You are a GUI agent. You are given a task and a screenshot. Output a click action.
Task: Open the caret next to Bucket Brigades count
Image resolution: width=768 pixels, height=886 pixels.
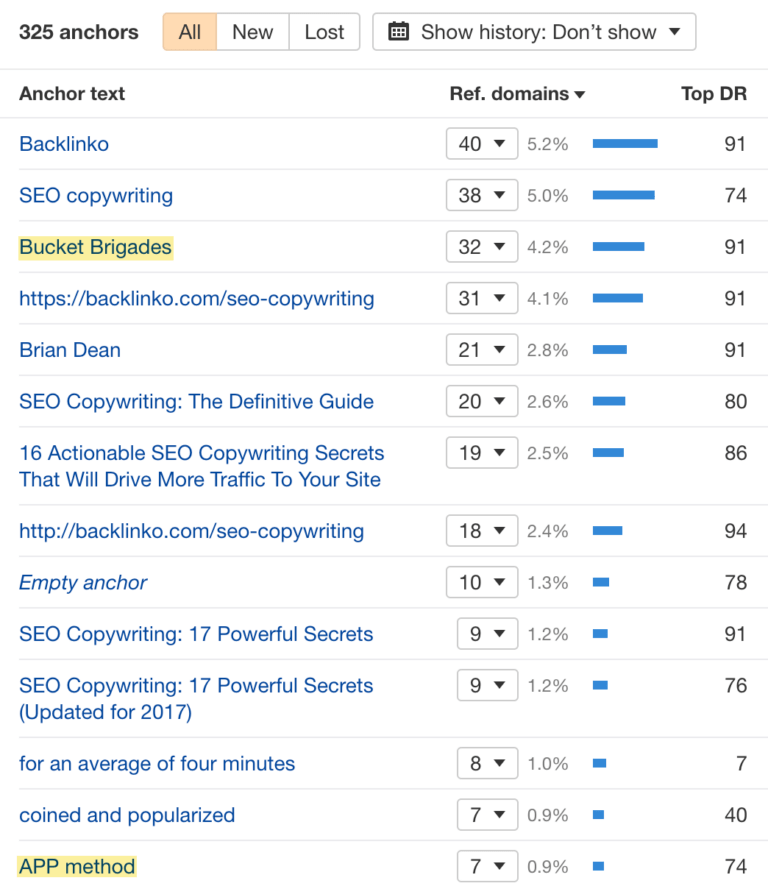pyautogui.click(x=501, y=247)
